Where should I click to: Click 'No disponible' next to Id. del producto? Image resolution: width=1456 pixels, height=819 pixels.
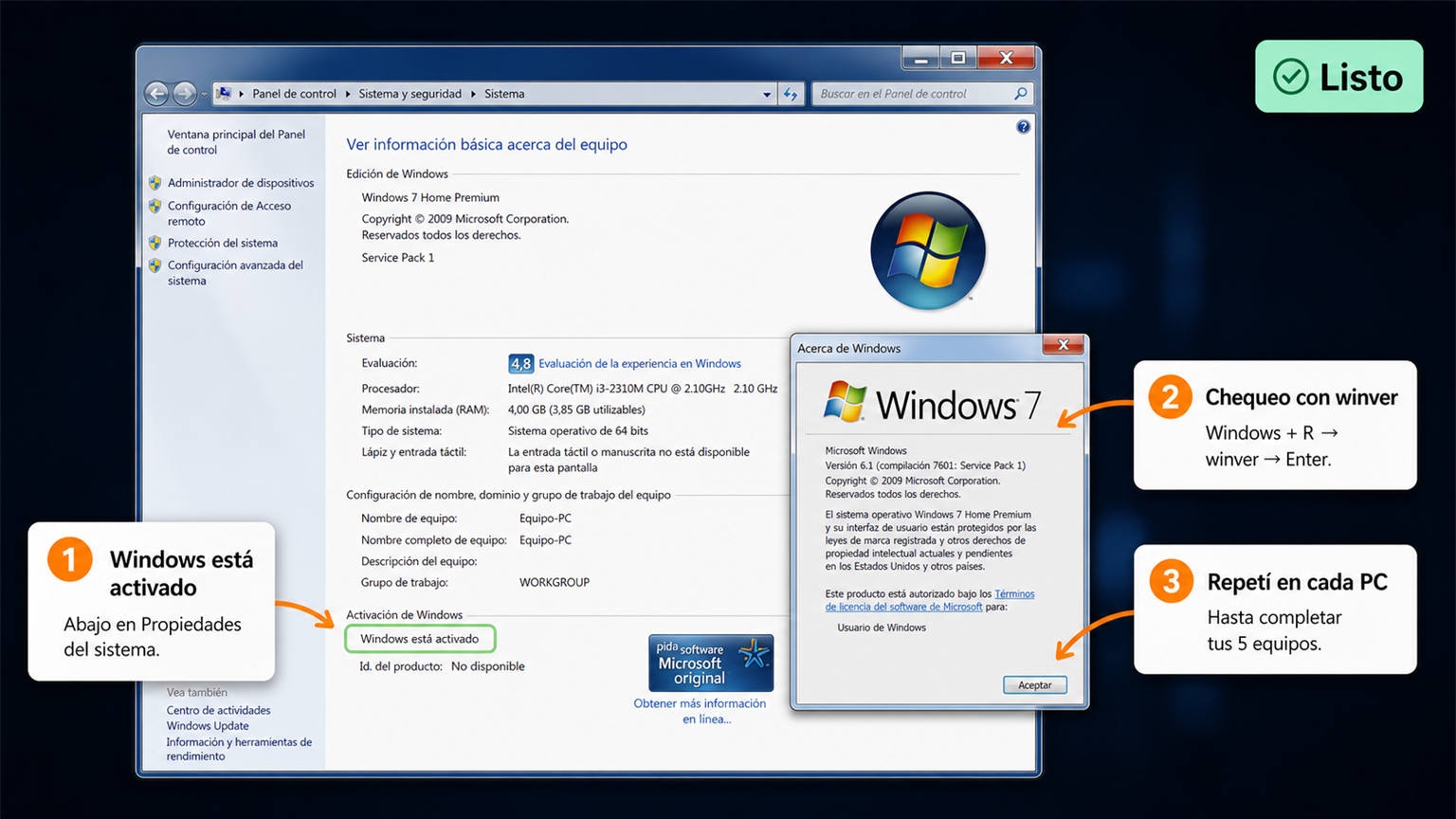click(488, 666)
